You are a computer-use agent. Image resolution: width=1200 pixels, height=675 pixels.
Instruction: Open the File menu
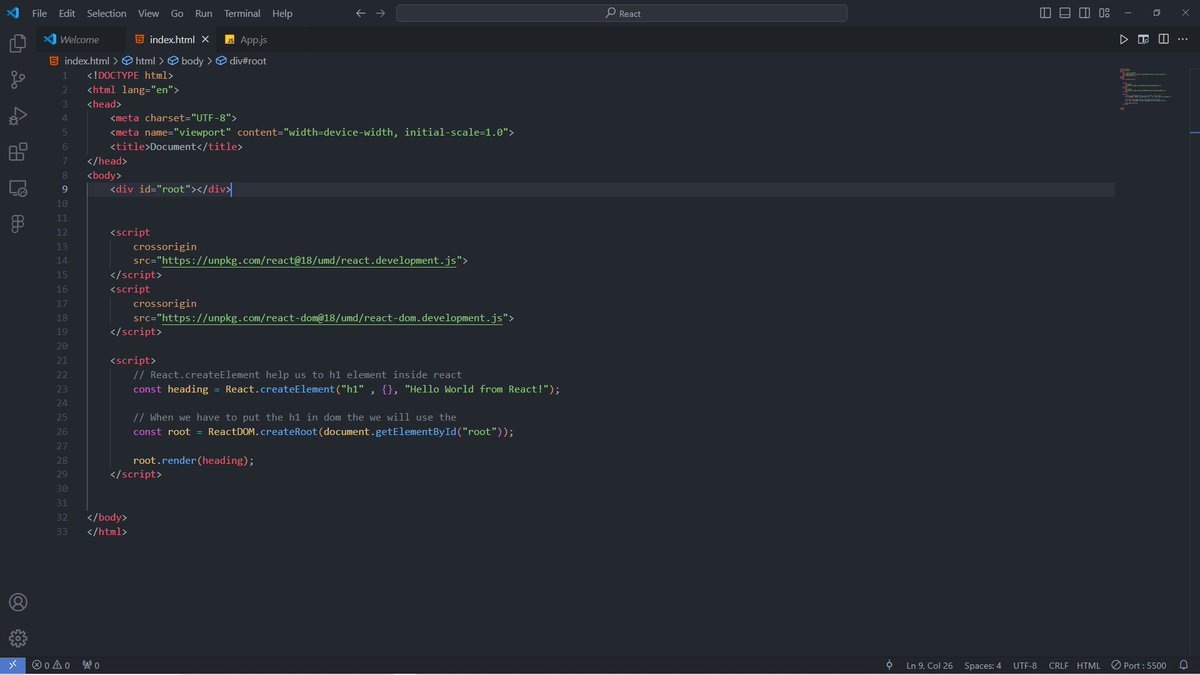click(40, 13)
